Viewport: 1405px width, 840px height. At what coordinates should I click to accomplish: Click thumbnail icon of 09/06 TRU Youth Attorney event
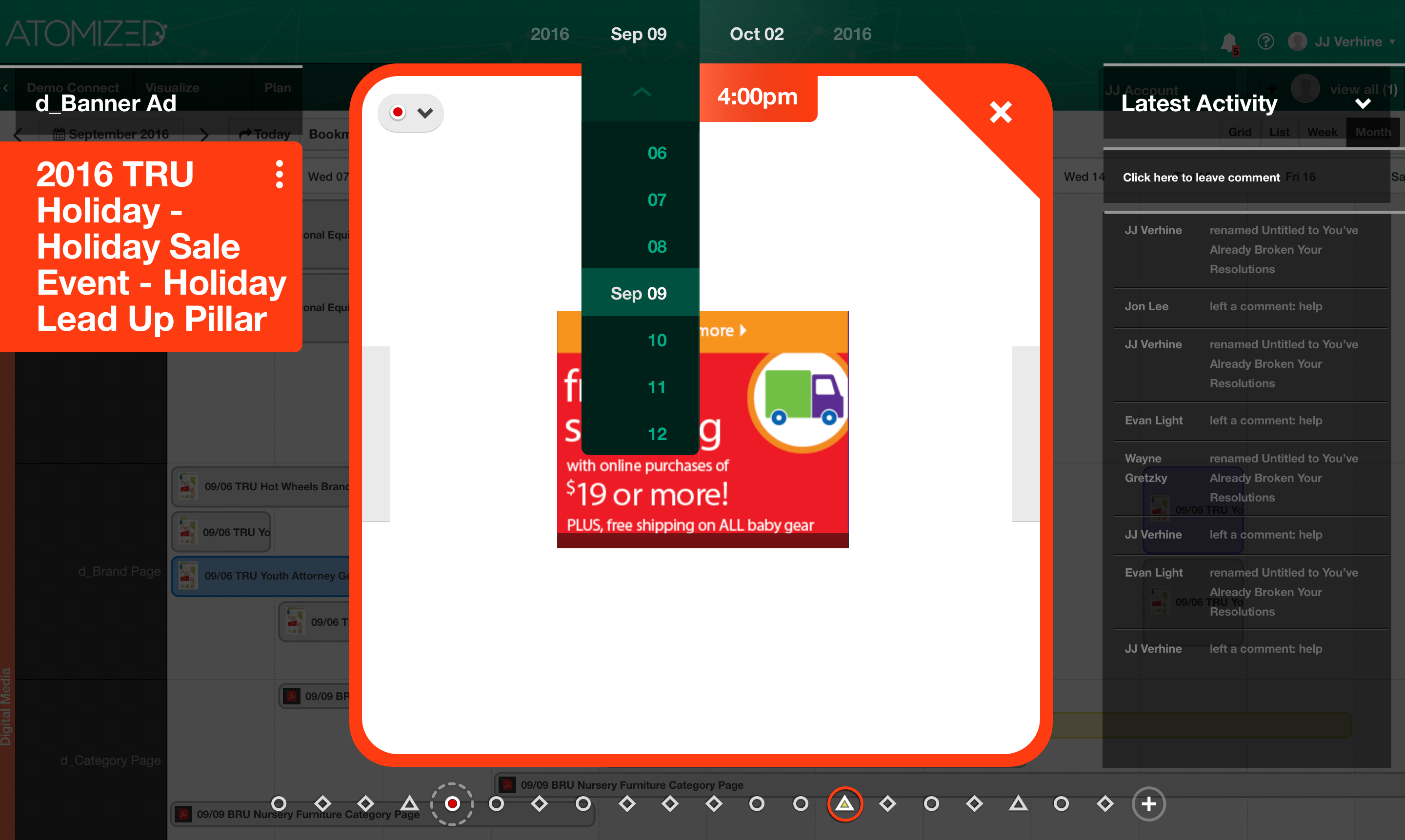pyautogui.click(x=188, y=576)
